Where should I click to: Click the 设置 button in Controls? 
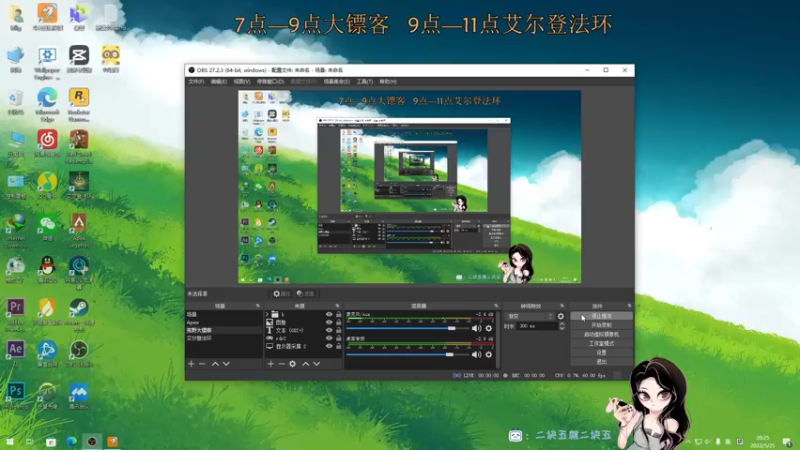point(602,353)
